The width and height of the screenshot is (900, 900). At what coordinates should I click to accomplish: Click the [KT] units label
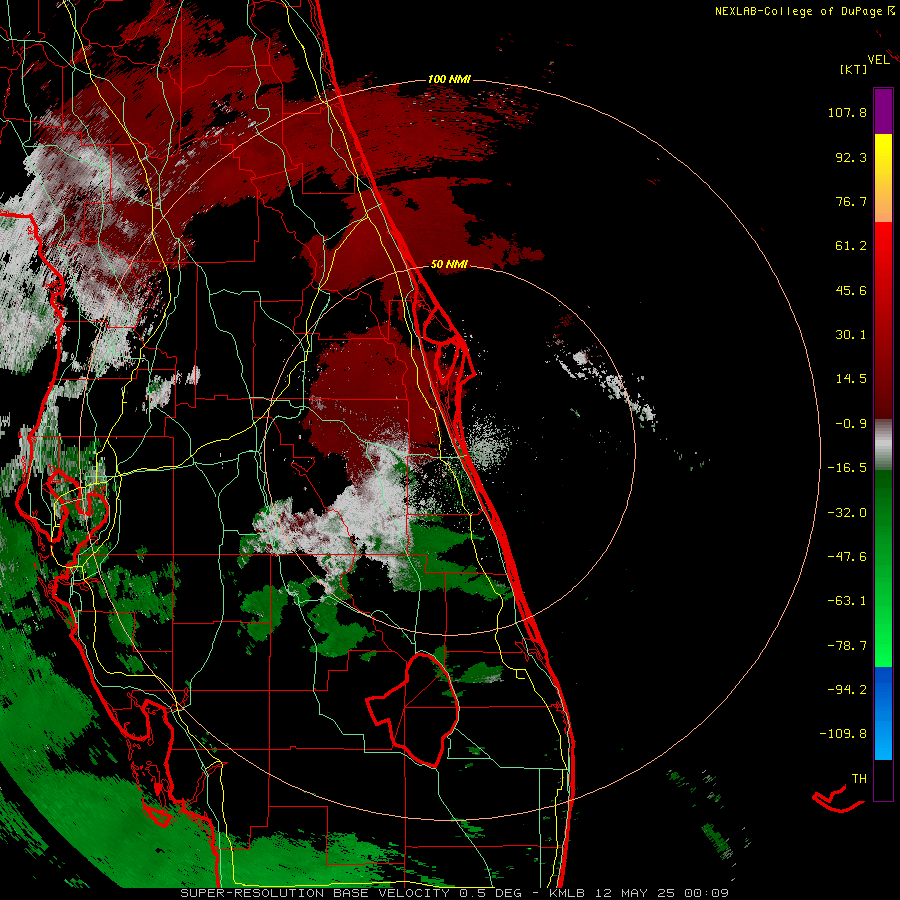[x=854, y=69]
